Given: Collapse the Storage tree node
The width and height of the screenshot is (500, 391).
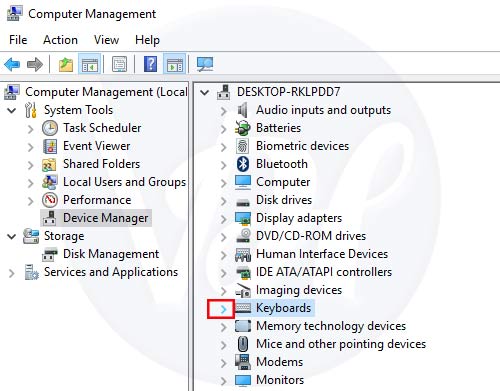Looking at the screenshot, I should click(x=12, y=236).
